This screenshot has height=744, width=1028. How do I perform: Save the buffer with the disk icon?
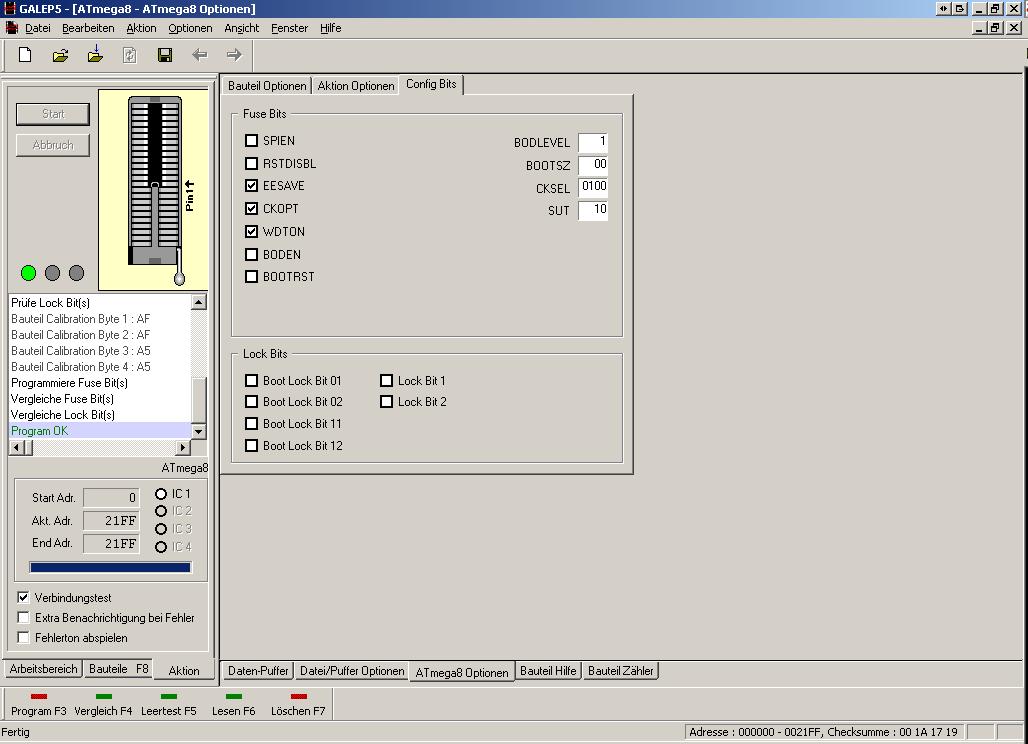pos(164,55)
